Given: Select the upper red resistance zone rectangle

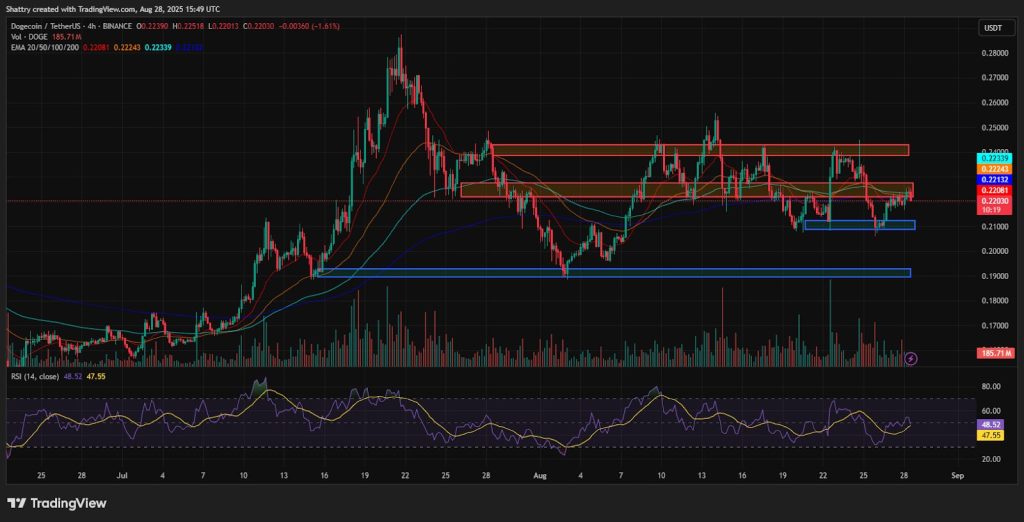Looking at the screenshot, I should click(700, 150).
